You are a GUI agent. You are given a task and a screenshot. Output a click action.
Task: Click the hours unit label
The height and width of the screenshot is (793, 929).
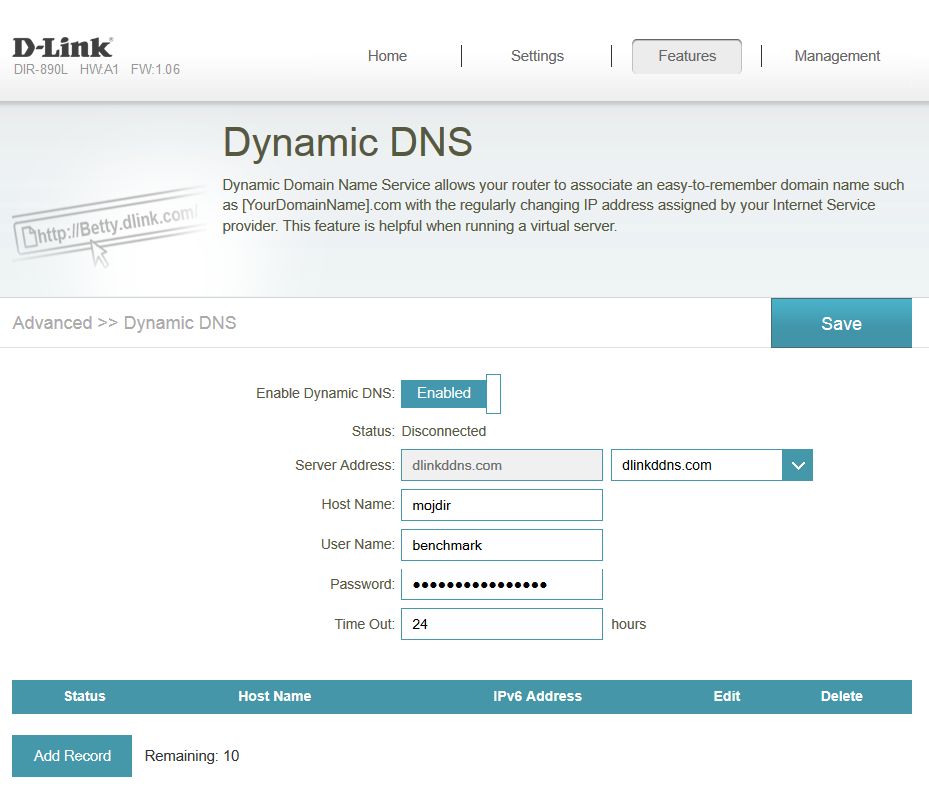(x=629, y=624)
